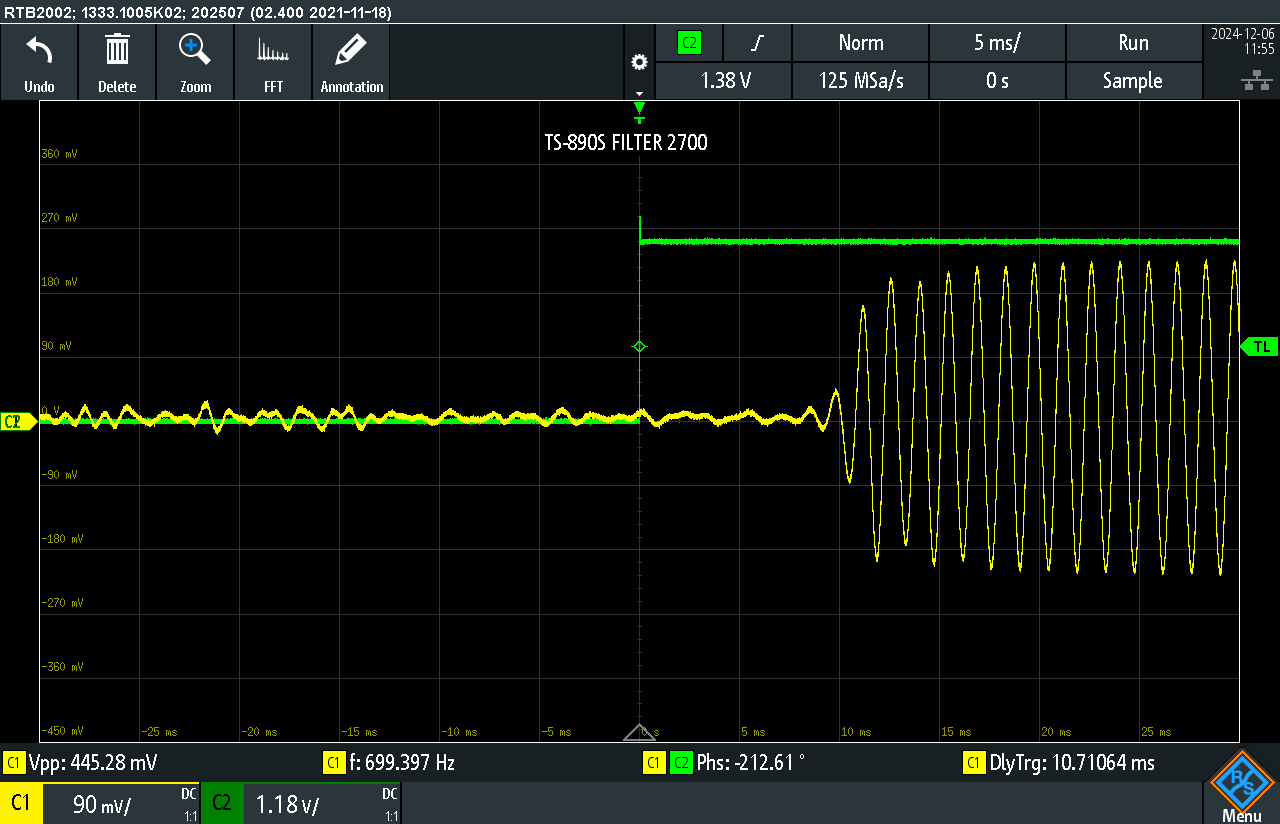Image resolution: width=1280 pixels, height=824 pixels.
Task: Open the FFT spectrum analysis
Action: pyautogui.click(x=273, y=50)
